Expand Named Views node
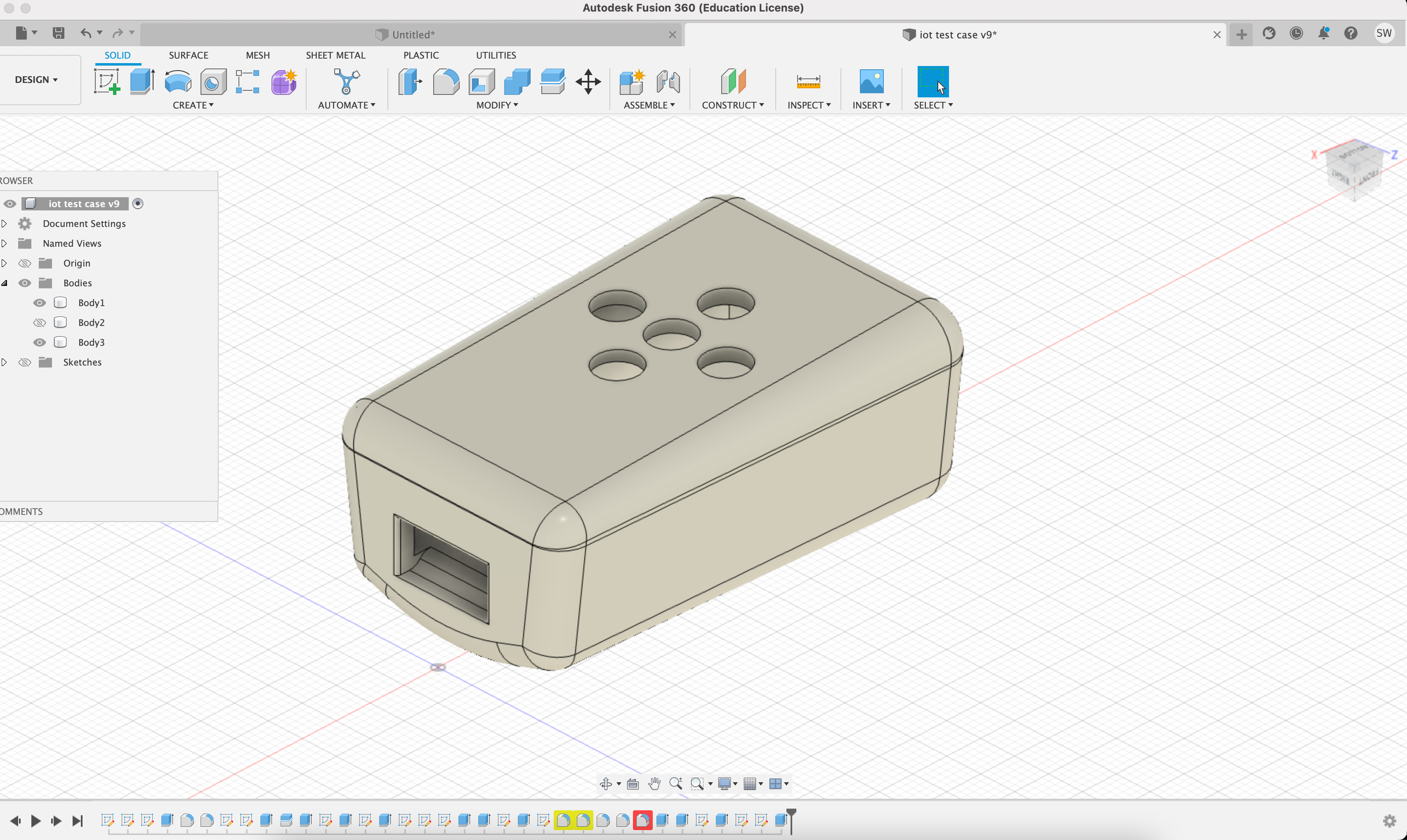The width and height of the screenshot is (1407, 840). click(4, 243)
